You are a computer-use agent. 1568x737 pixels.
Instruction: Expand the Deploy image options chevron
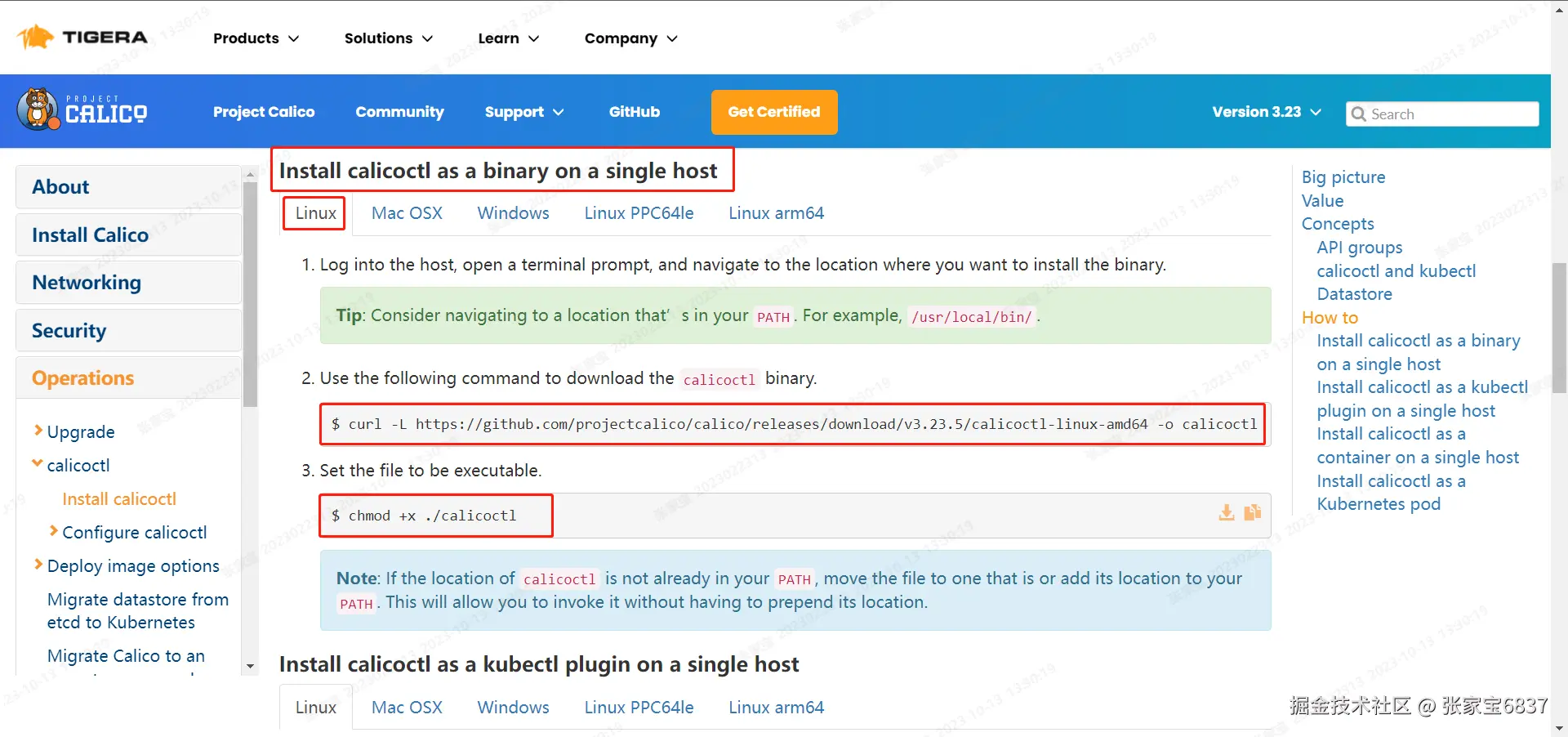pyautogui.click(x=38, y=565)
